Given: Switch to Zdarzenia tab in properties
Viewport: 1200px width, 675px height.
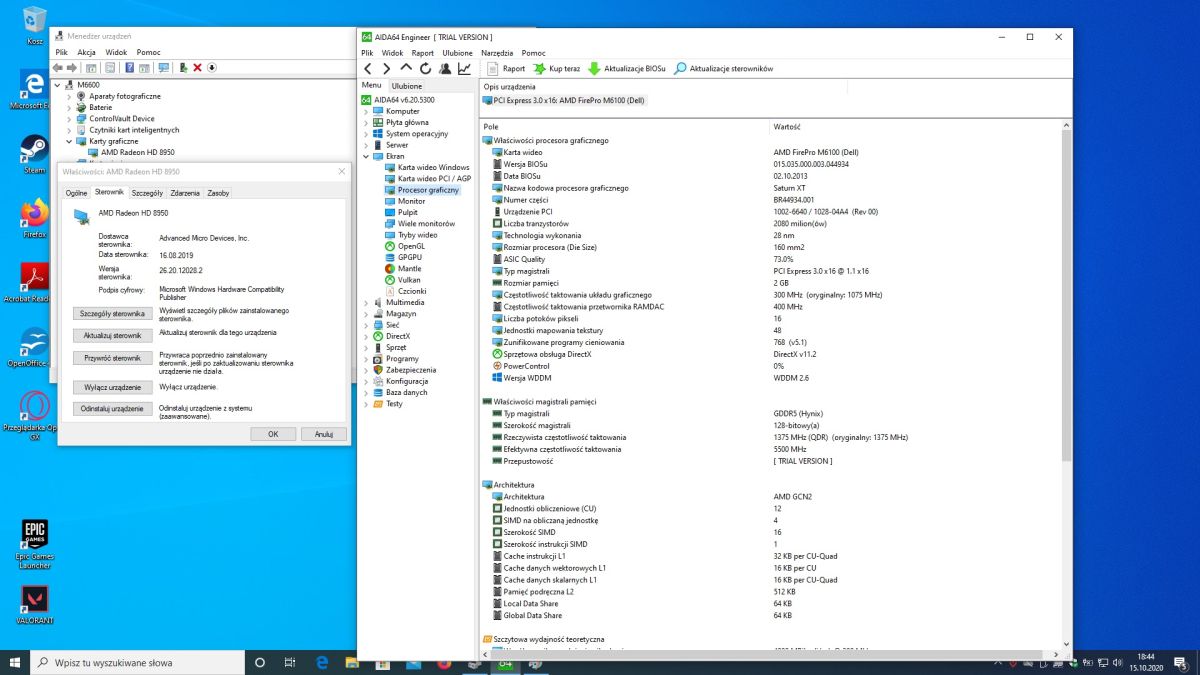Looking at the screenshot, I should tap(185, 193).
